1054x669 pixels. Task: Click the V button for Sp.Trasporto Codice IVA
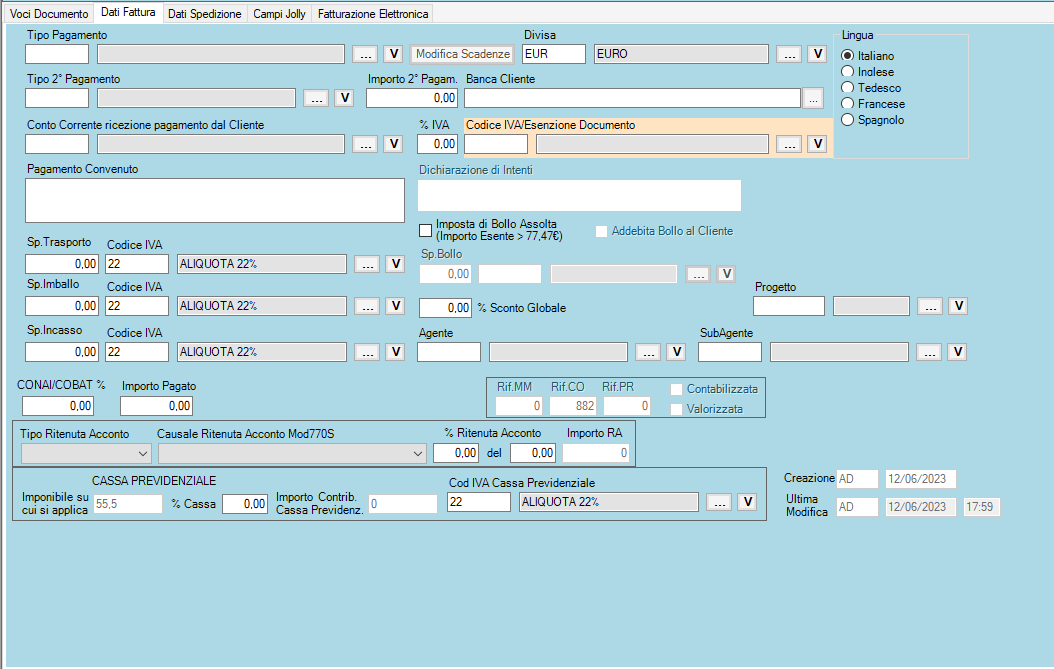(x=394, y=264)
